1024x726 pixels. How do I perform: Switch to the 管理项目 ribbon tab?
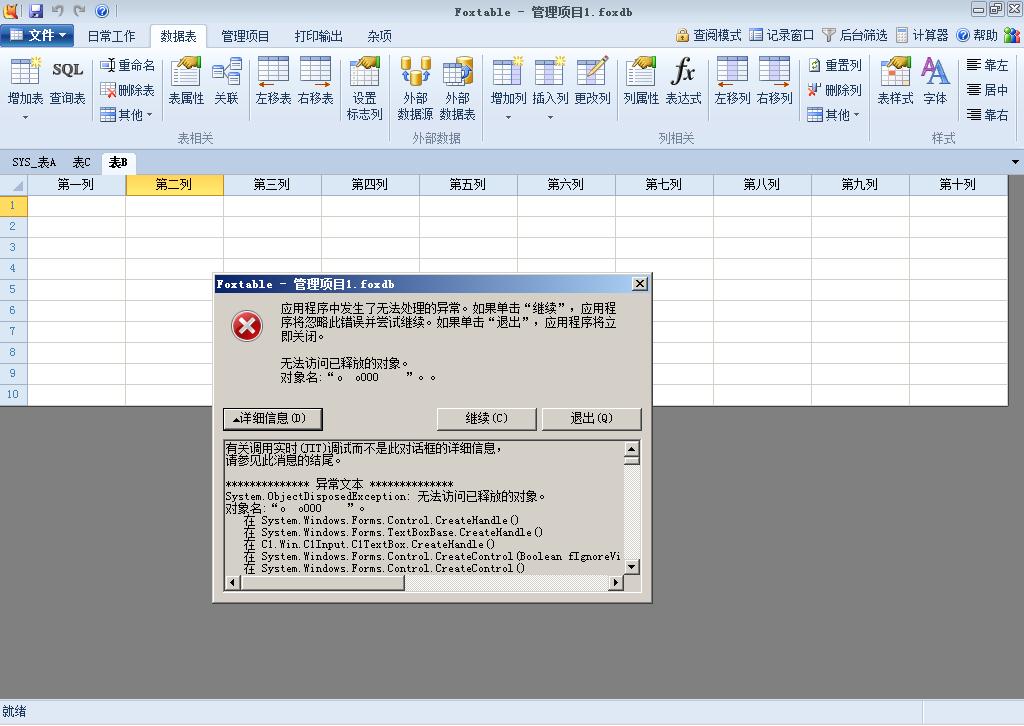[x=245, y=36]
